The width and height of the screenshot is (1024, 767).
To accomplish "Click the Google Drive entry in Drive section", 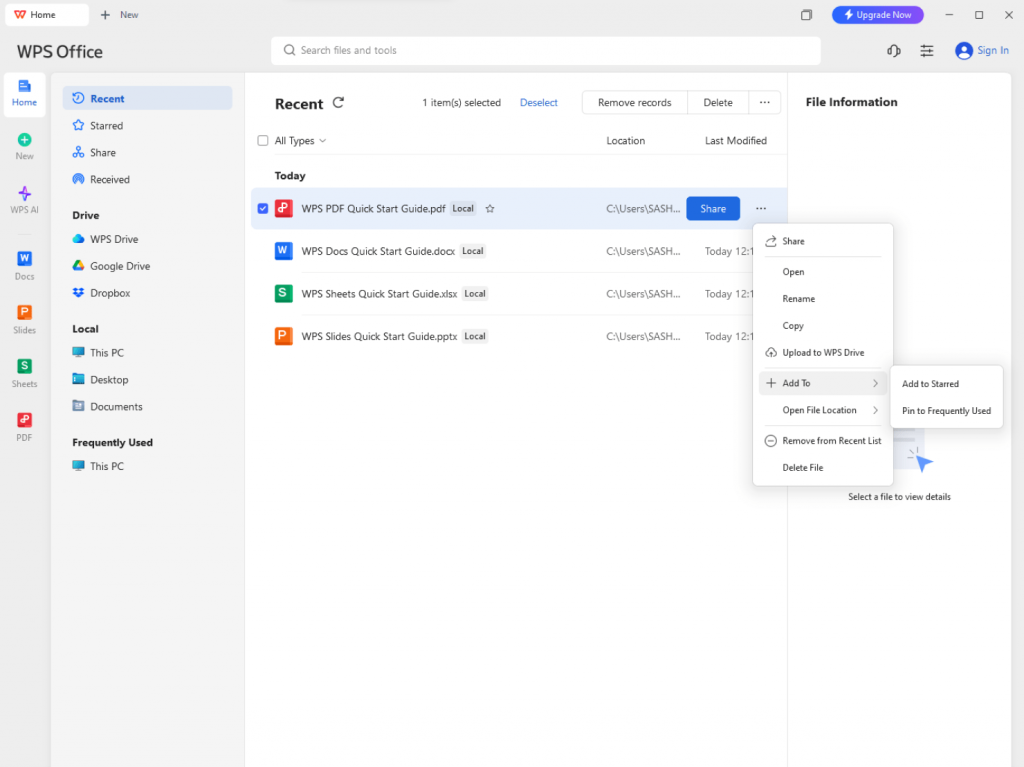I will [119, 266].
